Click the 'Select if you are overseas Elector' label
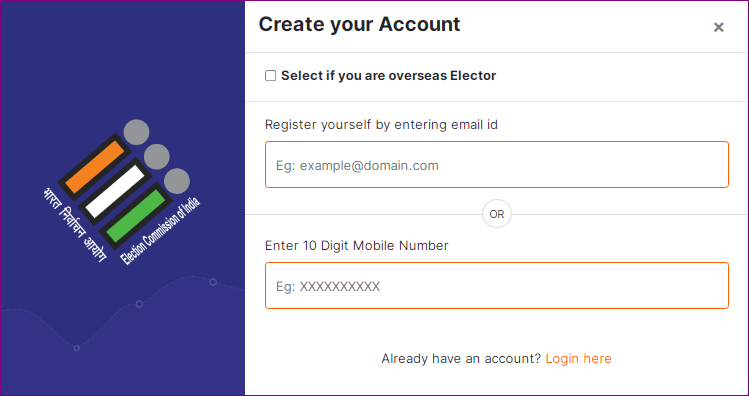Image resolution: width=749 pixels, height=396 pixels. pyautogui.click(x=388, y=75)
